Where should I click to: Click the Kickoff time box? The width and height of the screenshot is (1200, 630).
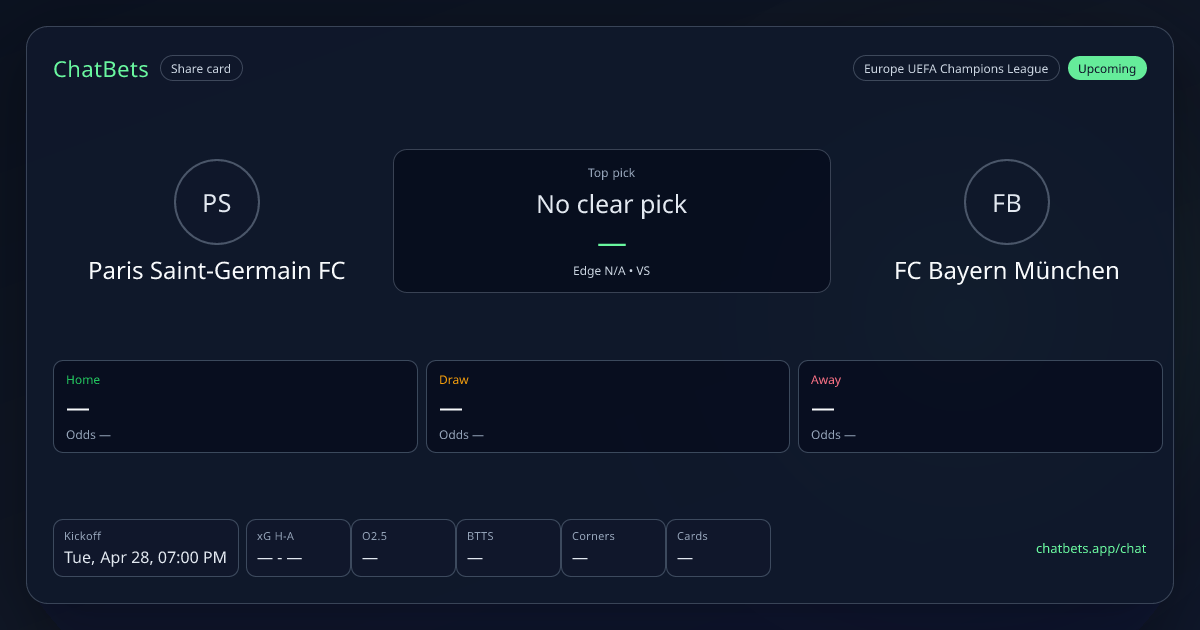point(146,548)
